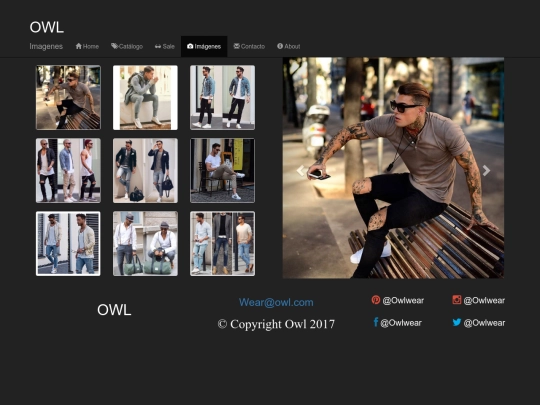Open the Facebook @Owlwear link
The height and width of the screenshot is (405, 540).
point(401,323)
